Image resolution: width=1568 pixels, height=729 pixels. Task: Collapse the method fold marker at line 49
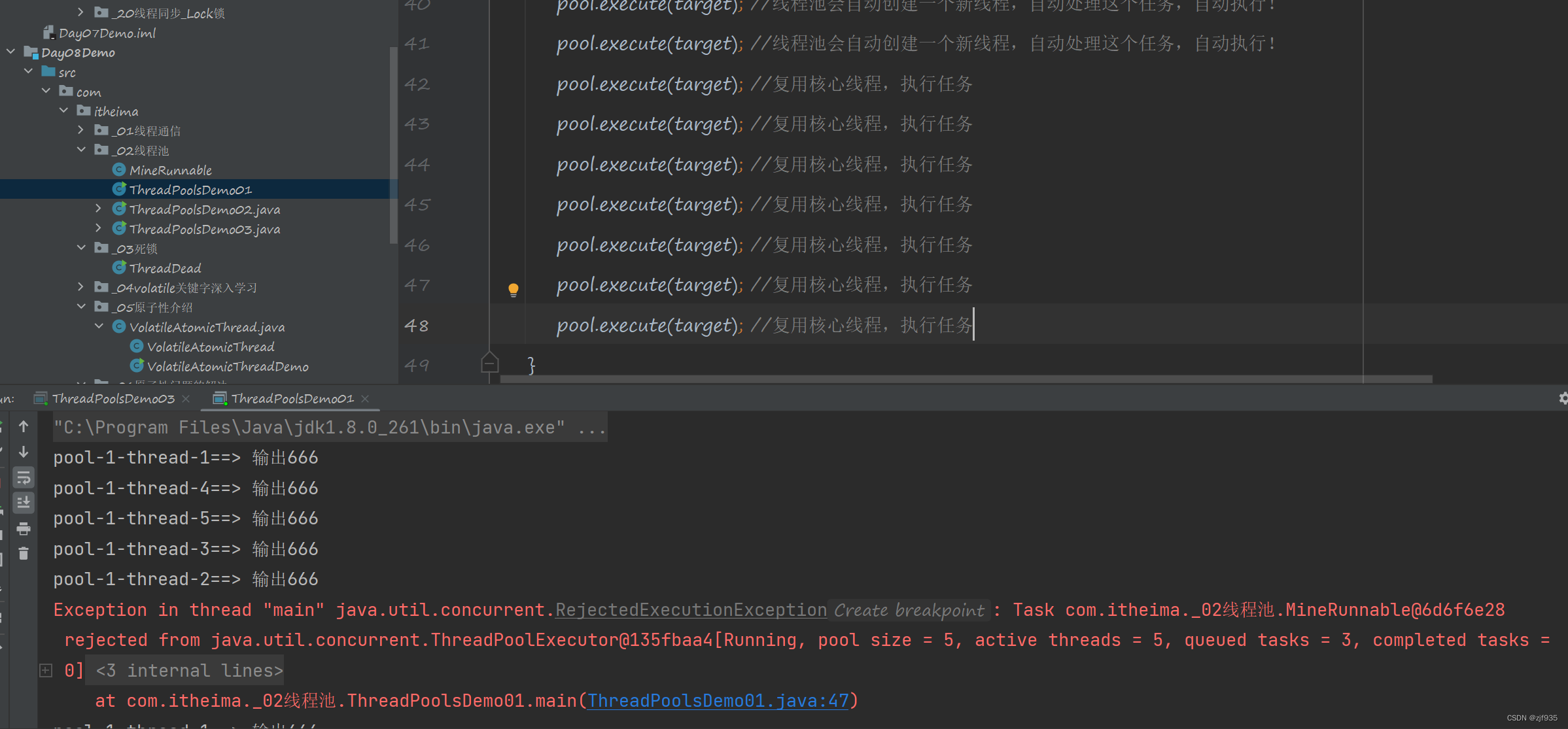(489, 364)
